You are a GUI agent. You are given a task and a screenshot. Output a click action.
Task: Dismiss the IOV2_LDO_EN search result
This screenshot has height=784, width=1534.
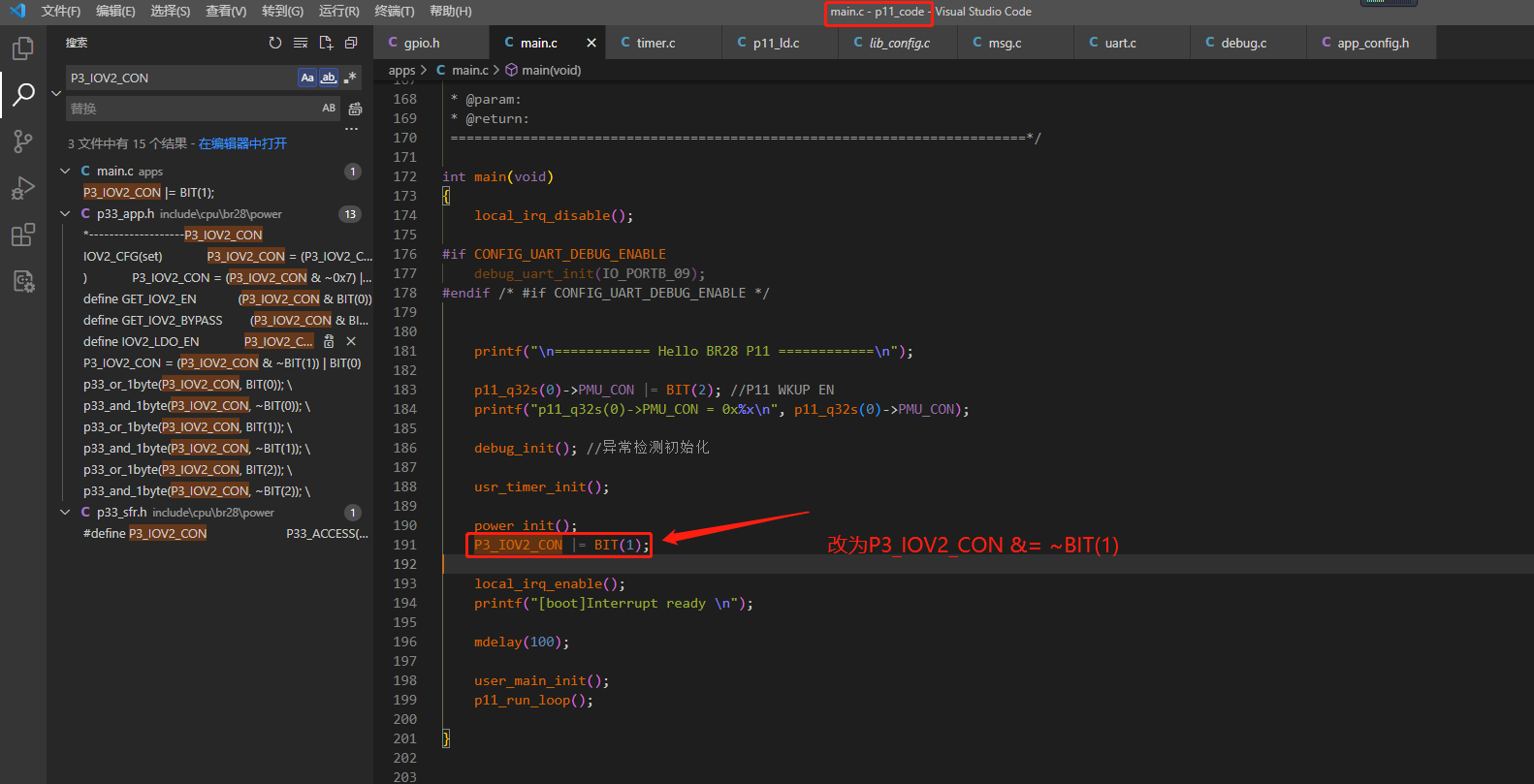pos(351,341)
